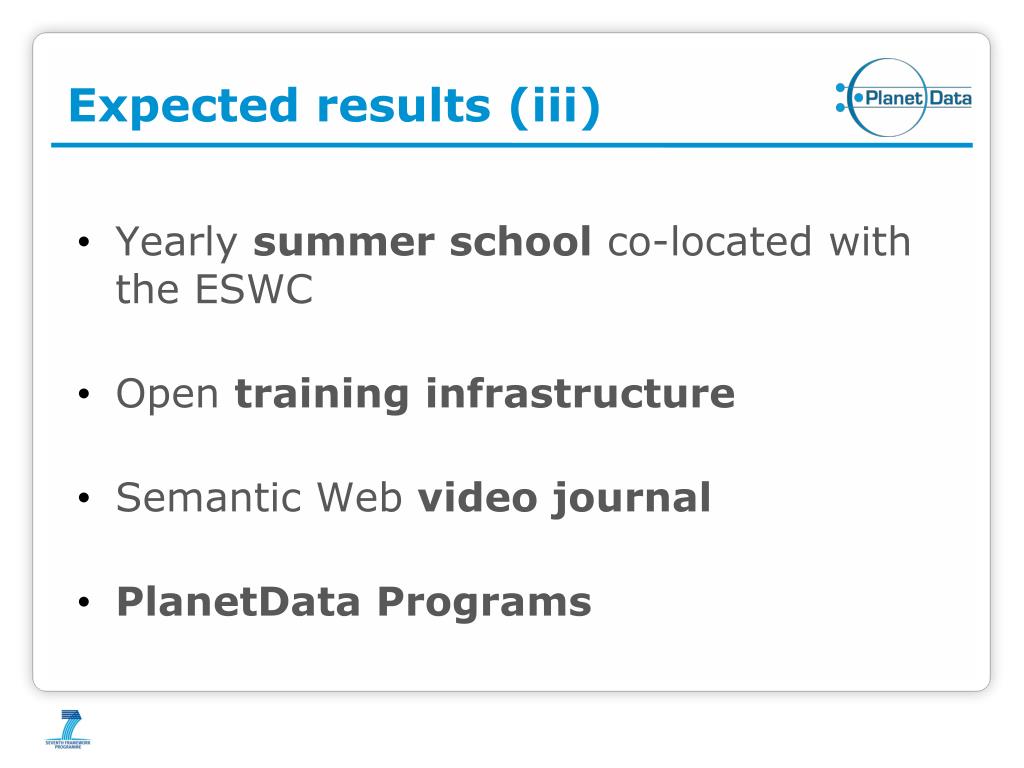This screenshot has width=1024, height=768.
Task: Click the phrase co-located with
Action: (x=759, y=241)
